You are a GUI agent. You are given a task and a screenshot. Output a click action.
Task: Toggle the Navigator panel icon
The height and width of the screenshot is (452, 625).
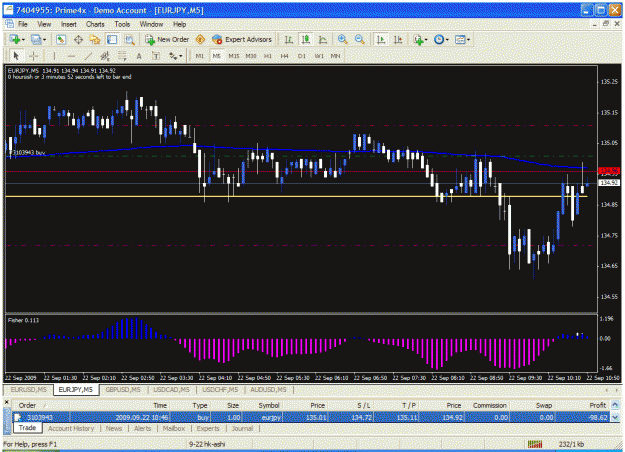[95, 39]
